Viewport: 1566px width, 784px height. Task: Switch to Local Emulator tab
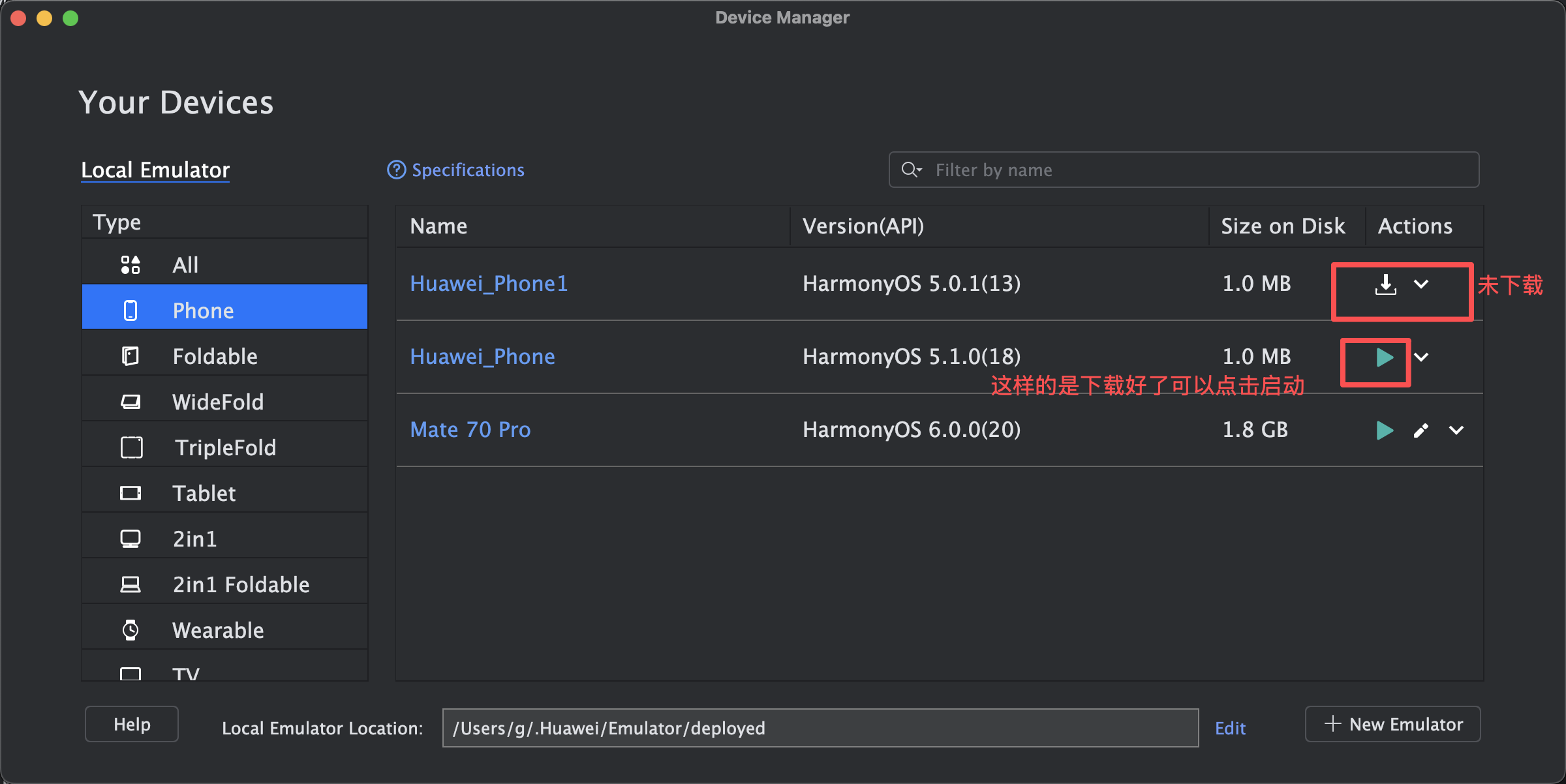[155, 170]
